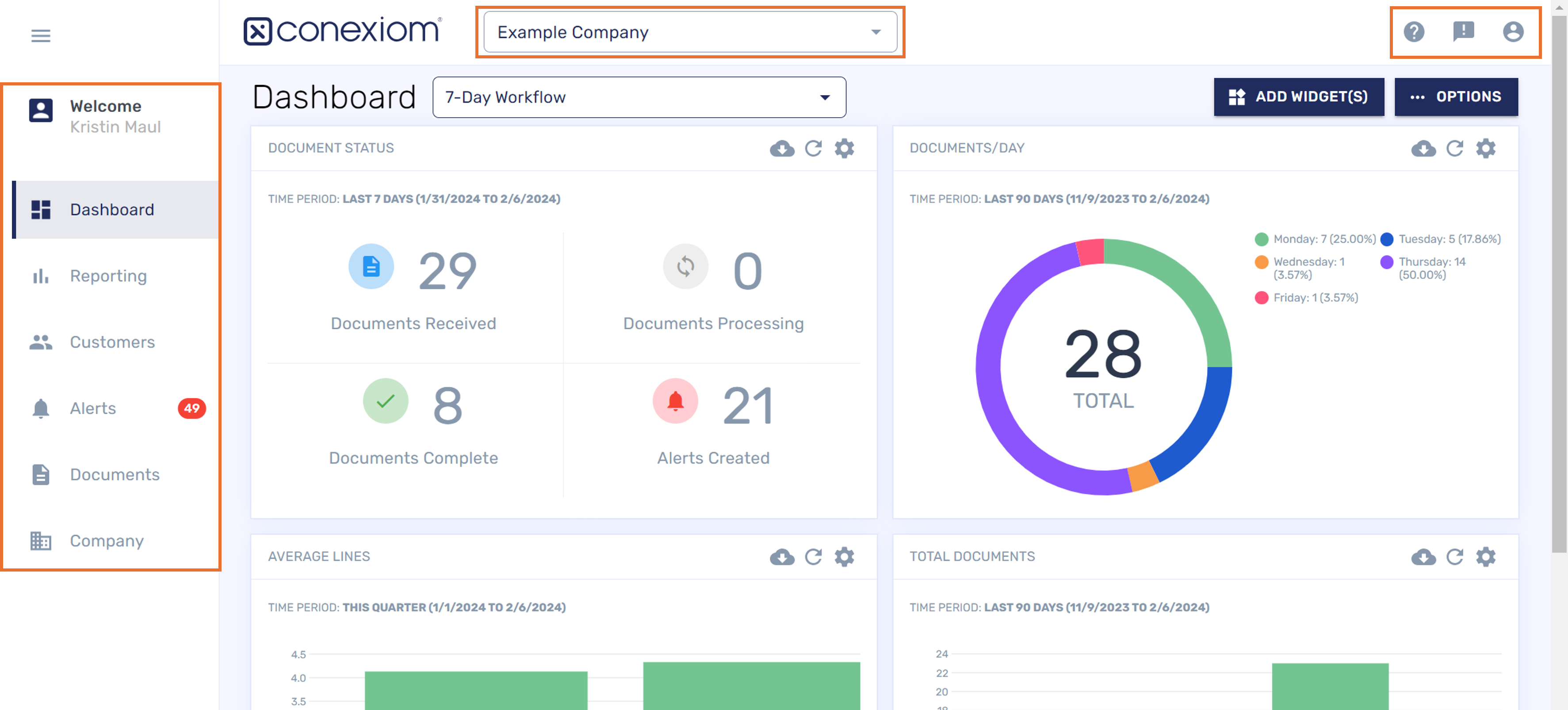Open Average Lines widget settings gear
The image size is (1568, 710).
tap(844, 556)
